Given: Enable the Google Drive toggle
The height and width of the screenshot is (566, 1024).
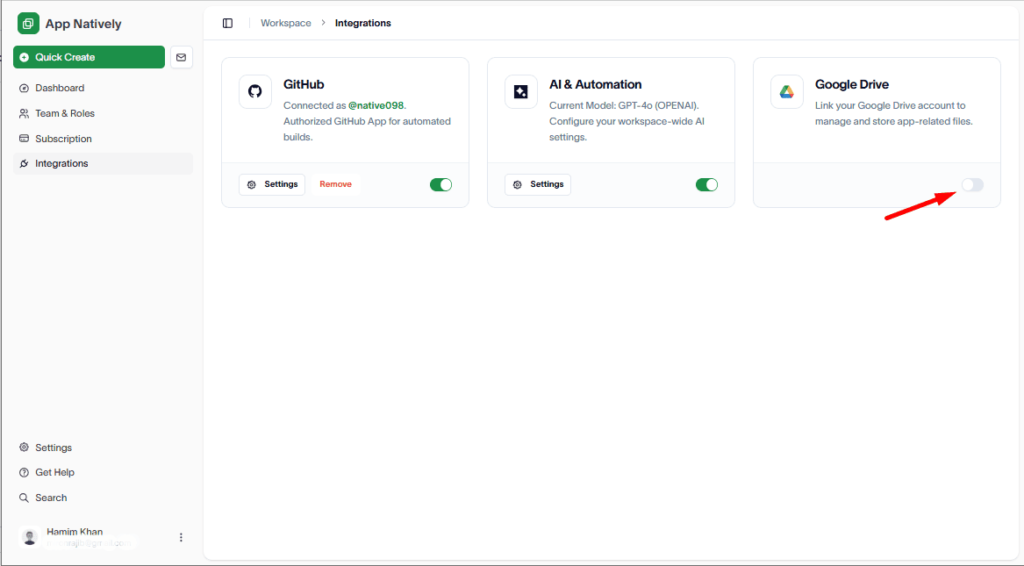Looking at the screenshot, I should [972, 185].
